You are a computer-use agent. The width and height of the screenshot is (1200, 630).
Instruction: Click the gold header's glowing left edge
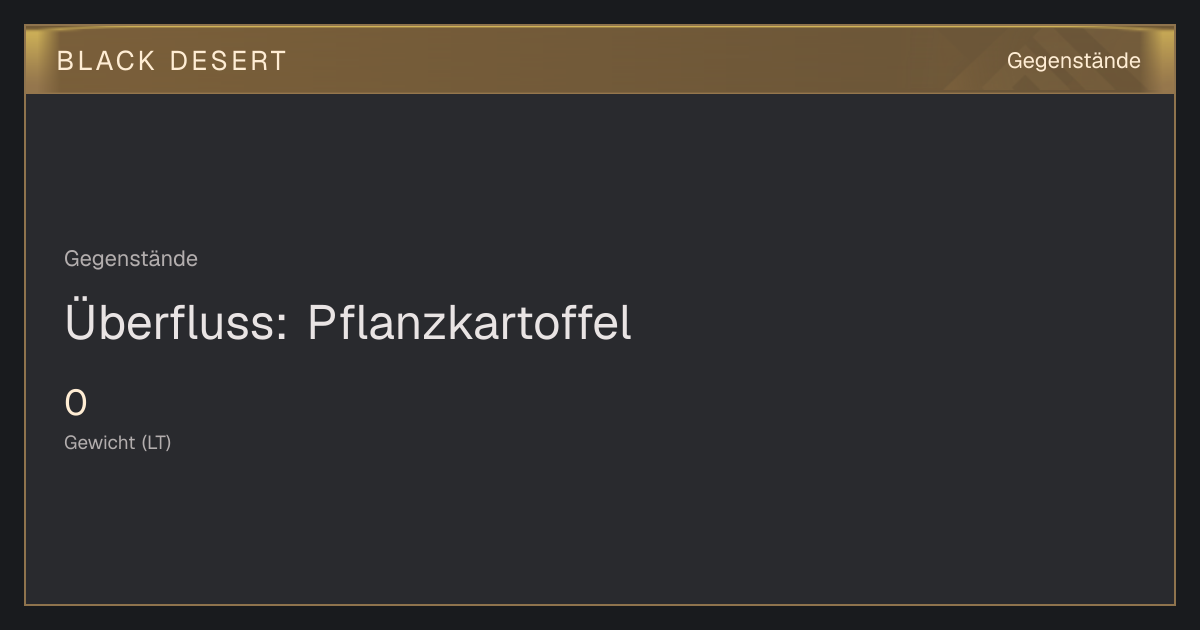click(38, 60)
